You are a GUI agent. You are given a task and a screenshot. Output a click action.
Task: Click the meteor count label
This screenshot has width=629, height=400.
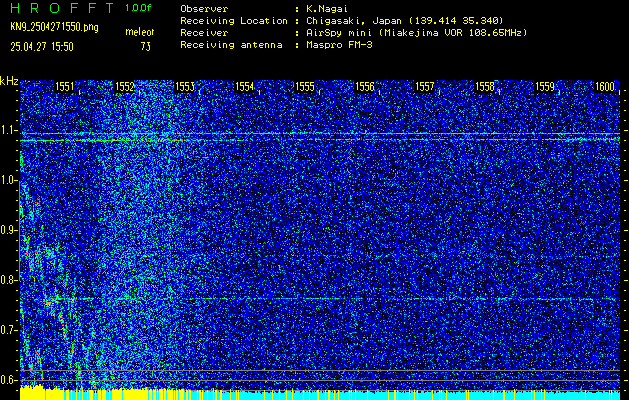[140, 32]
